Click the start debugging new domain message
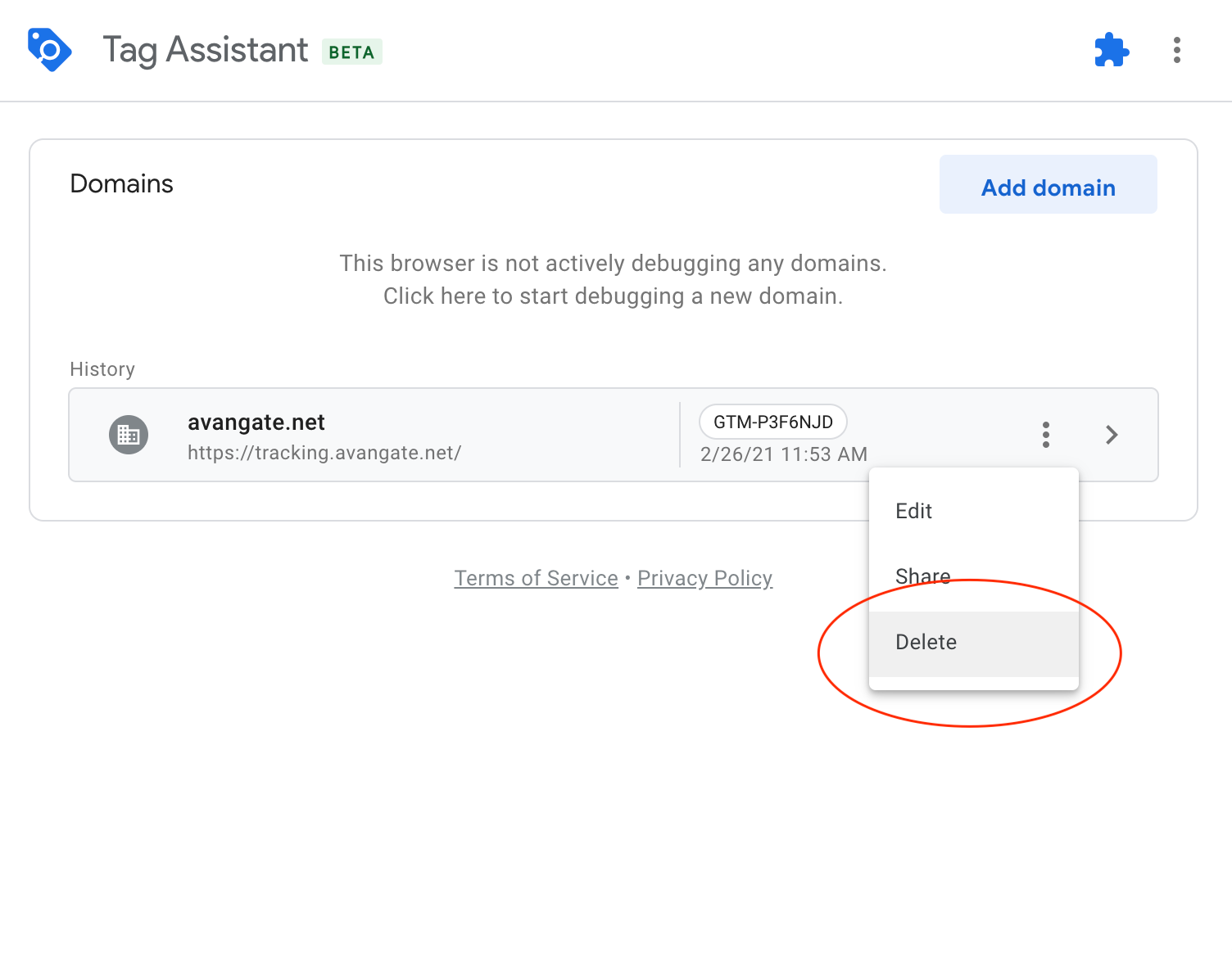The height and width of the screenshot is (953, 1232). point(613,279)
